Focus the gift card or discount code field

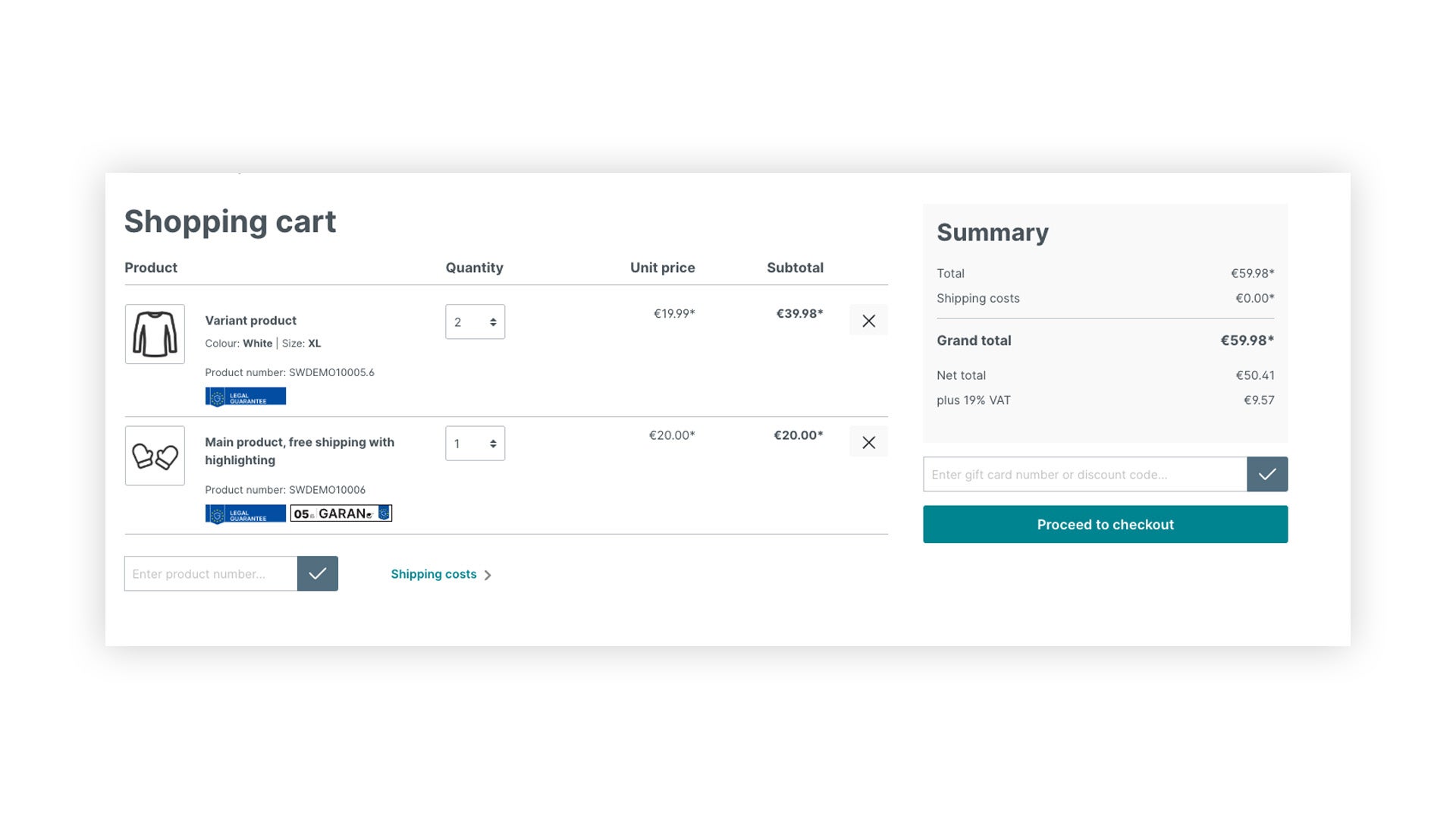(x=1085, y=474)
